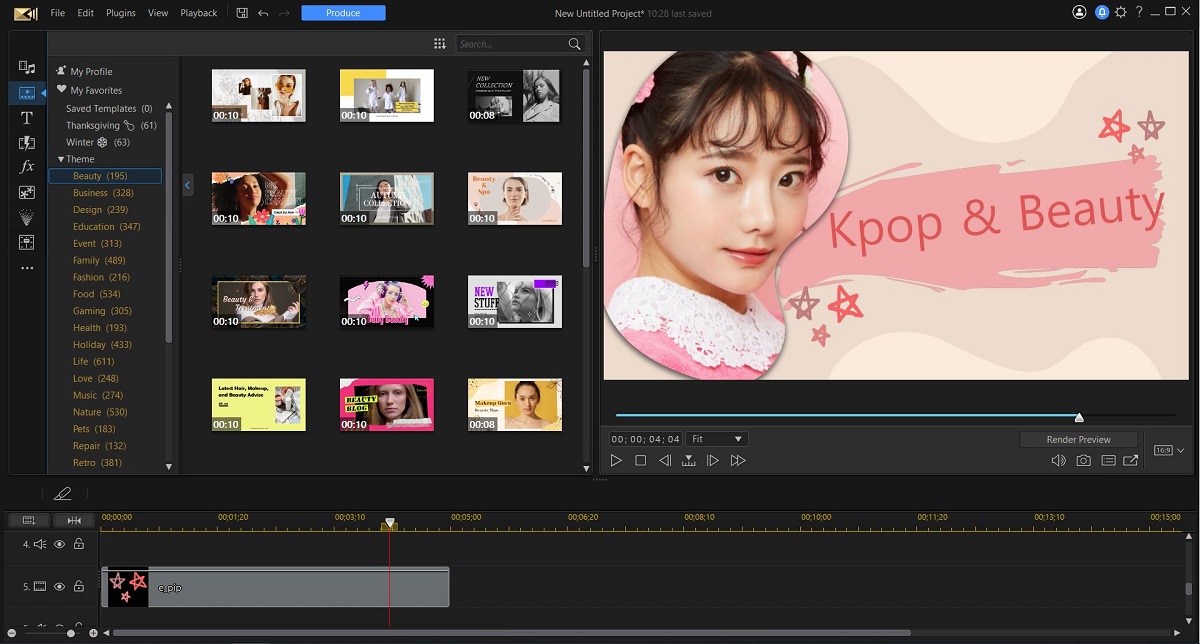Open the Fit zoom dropdown

coord(717,439)
